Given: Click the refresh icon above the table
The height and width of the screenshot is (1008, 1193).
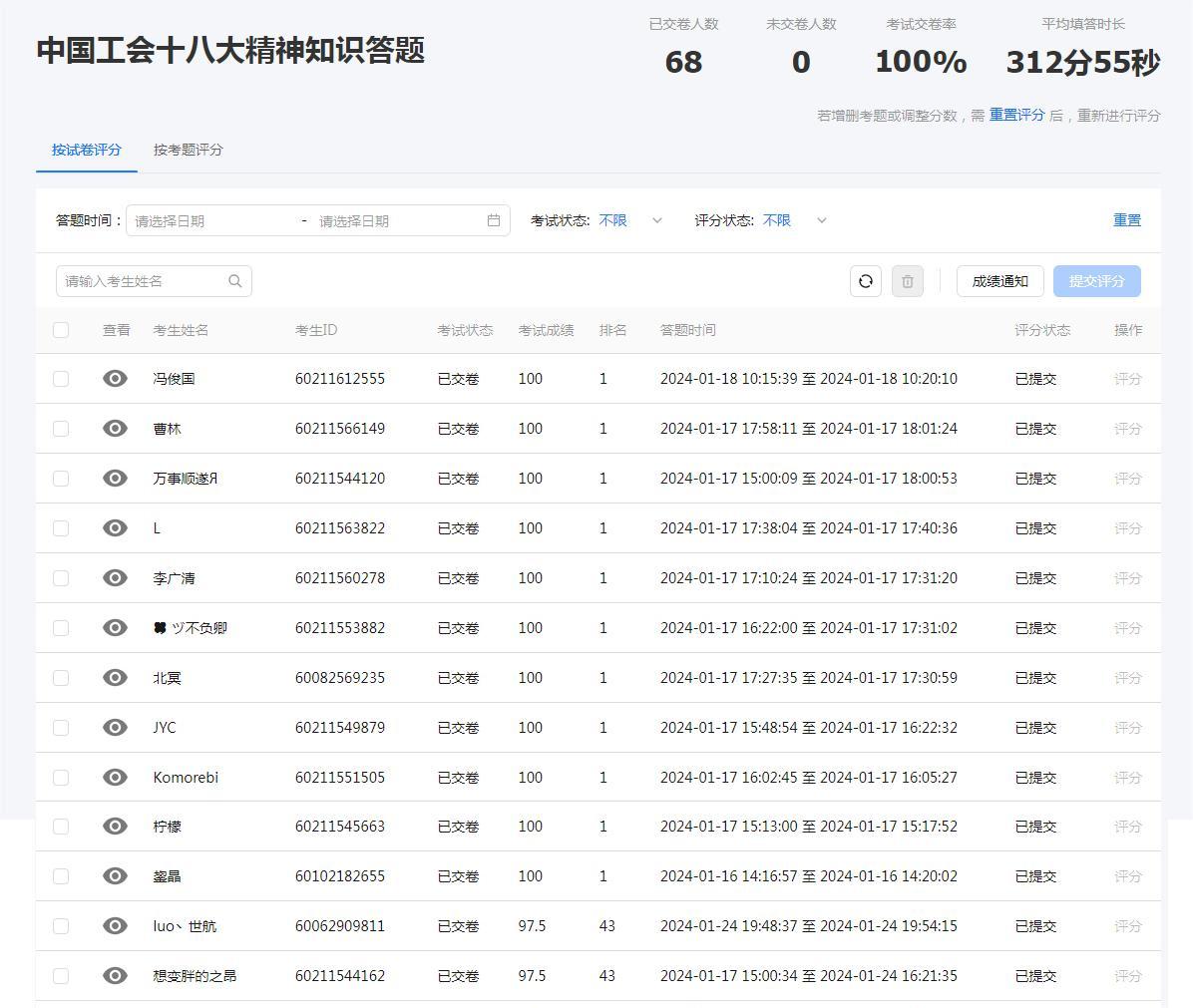Looking at the screenshot, I should coord(865,281).
